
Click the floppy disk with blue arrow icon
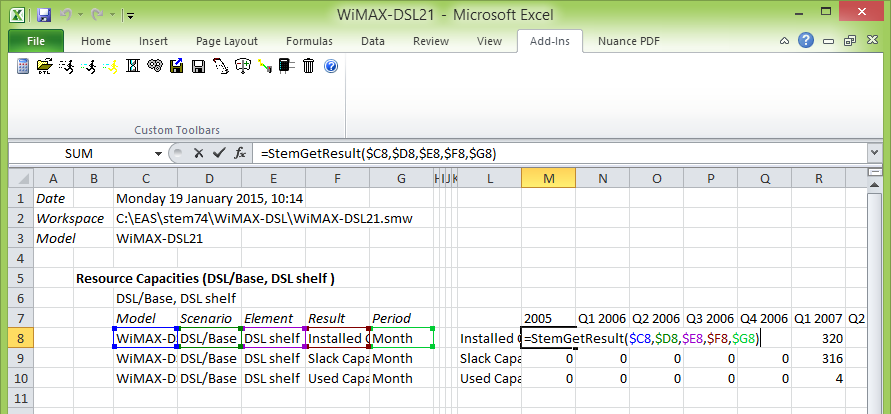(177, 66)
